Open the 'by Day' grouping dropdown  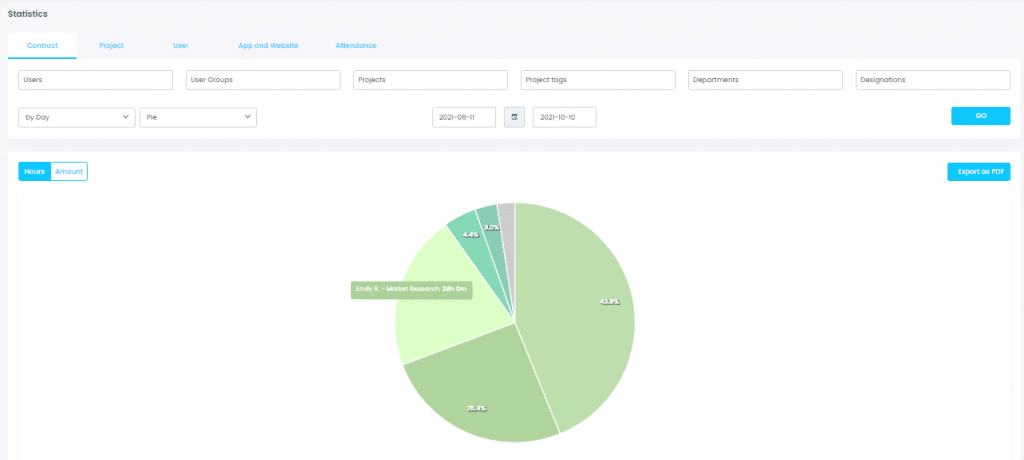[77, 118]
